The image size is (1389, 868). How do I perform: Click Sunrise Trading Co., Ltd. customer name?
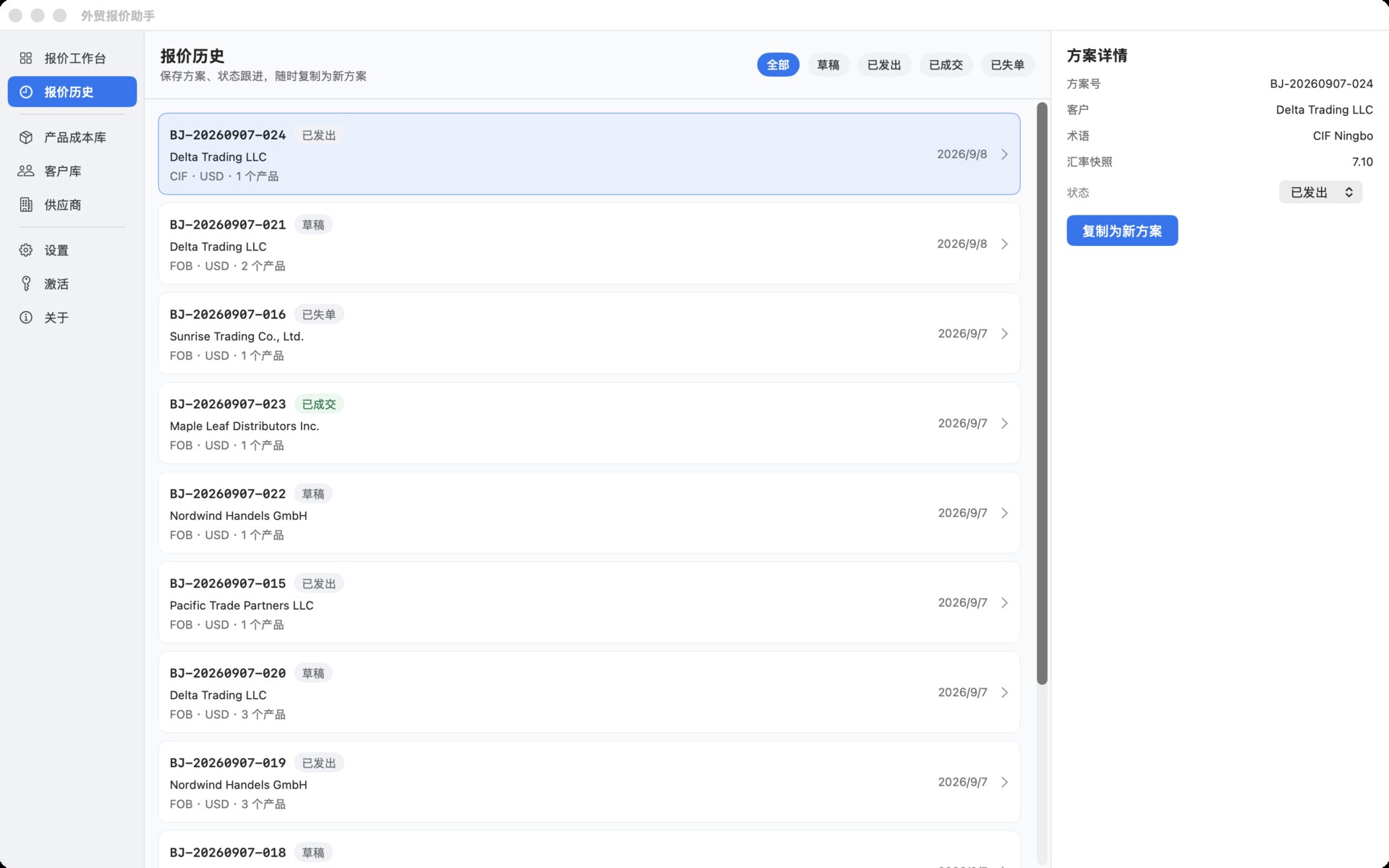click(x=237, y=336)
